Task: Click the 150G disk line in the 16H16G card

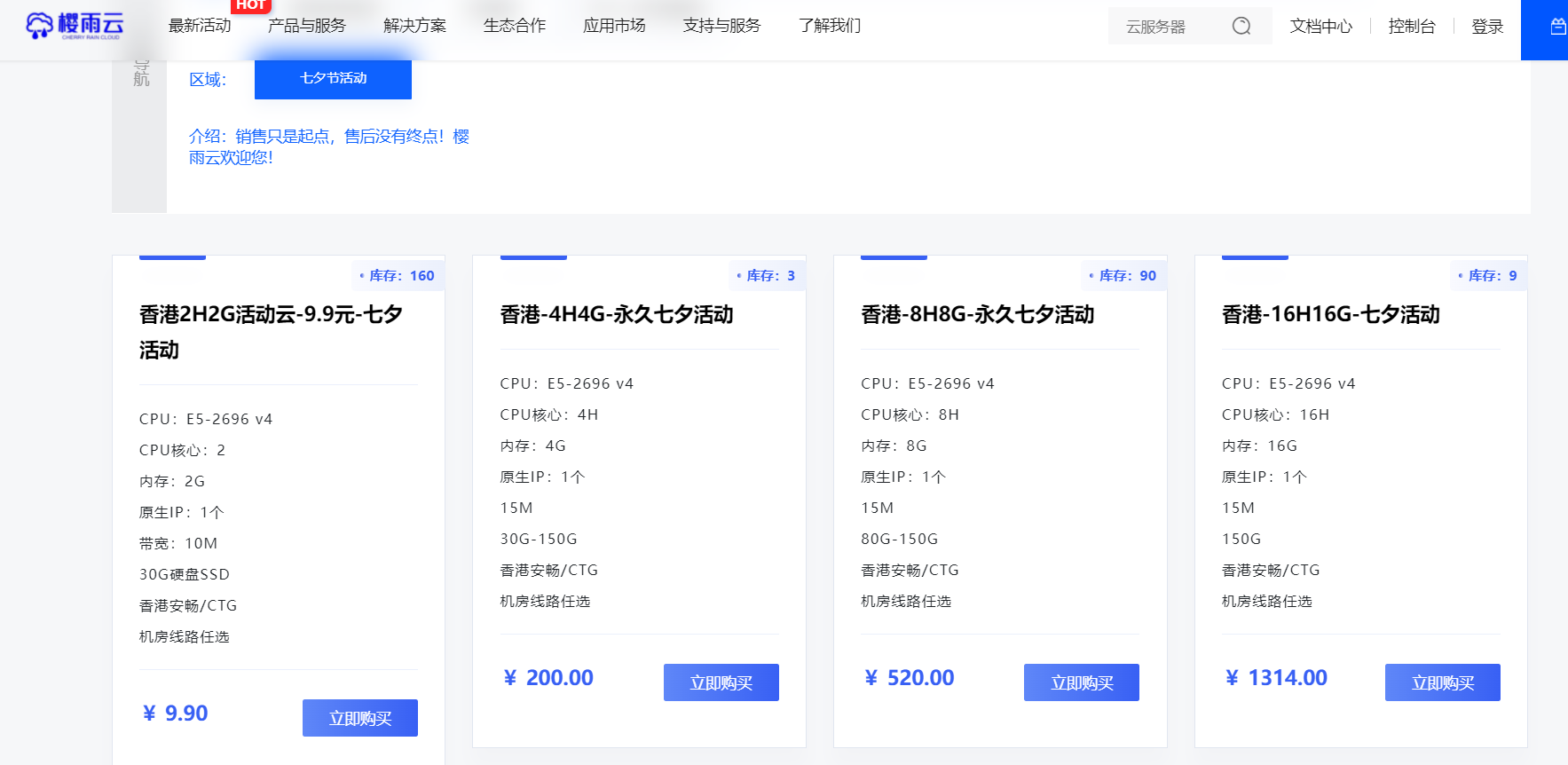Action: [1241, 539]
